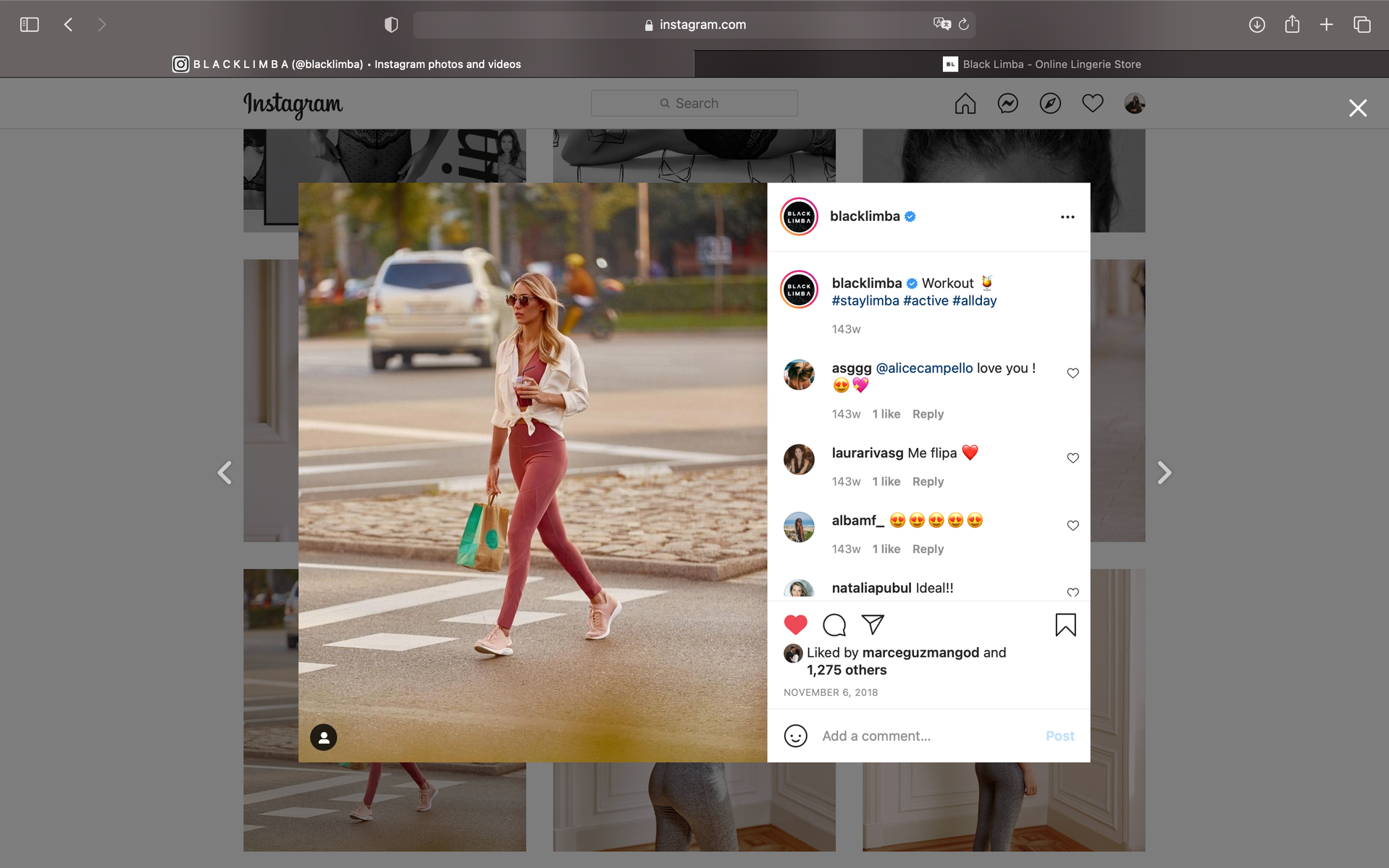
Task: Reply to albamf_ comment
Action: (x=928, y=549)
